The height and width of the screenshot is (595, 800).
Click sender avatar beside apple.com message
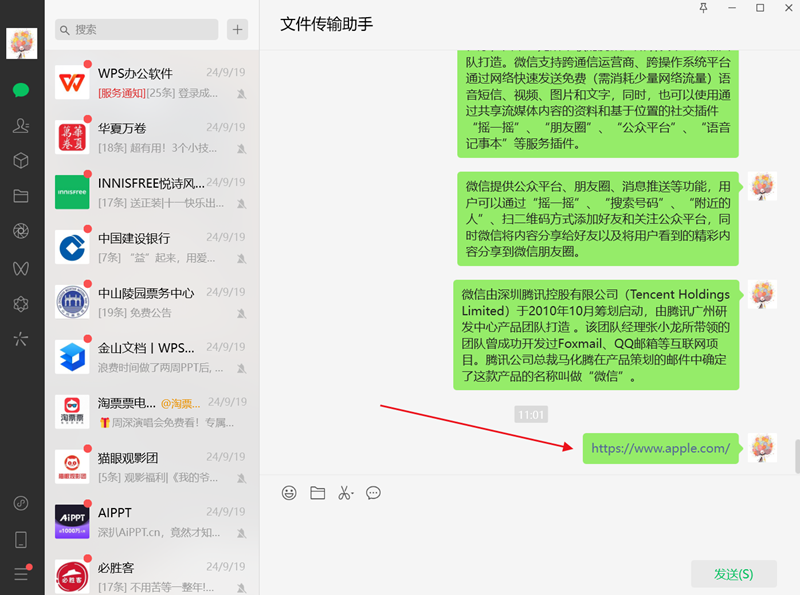click(762, 448)
